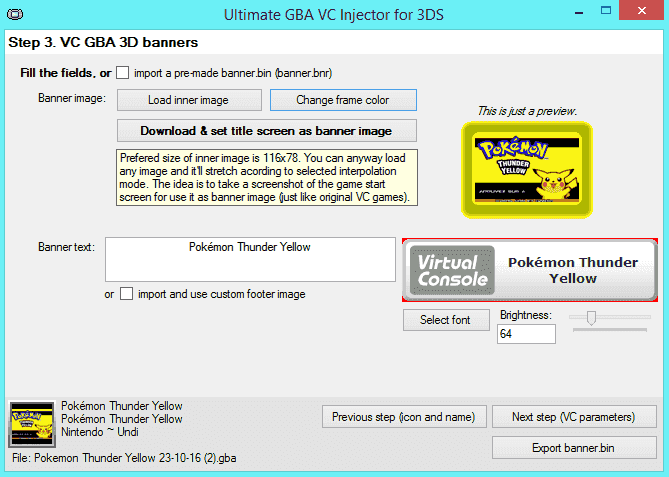This screenshot has width=669, height=477.
Task: Click Download & set title screen as banner image
Action: [x=267, y=131]
